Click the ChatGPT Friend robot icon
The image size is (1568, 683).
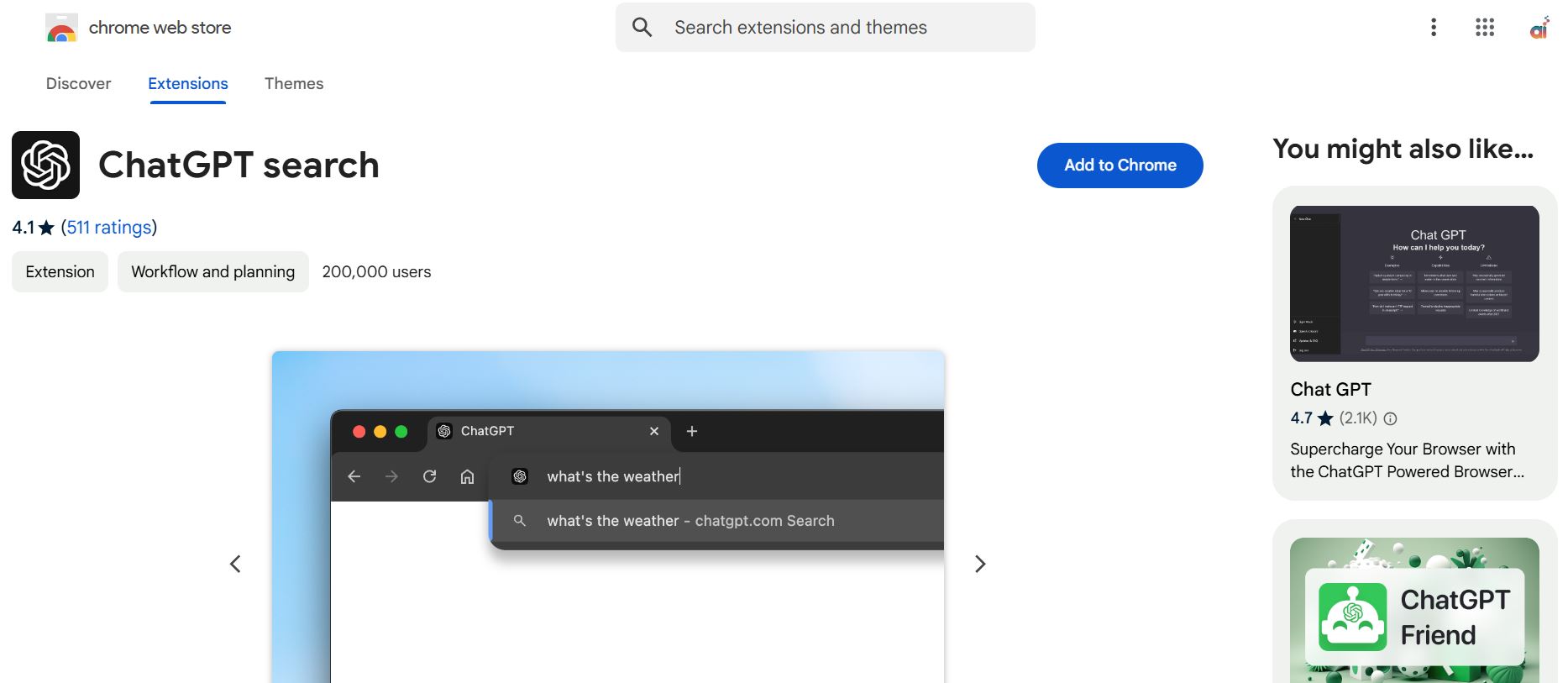click(1353, 617)
